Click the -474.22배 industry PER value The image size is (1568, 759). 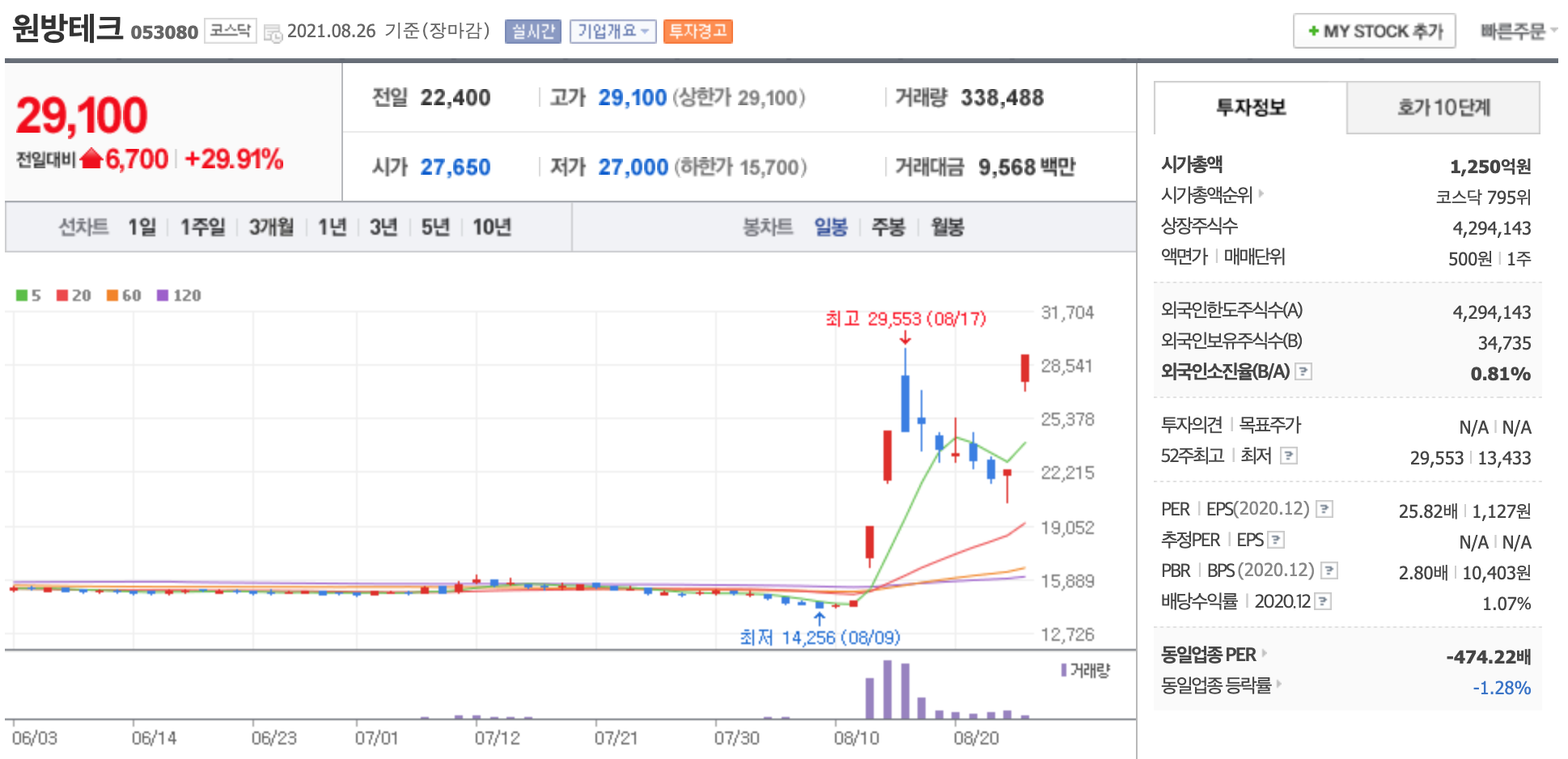click(x=1489, y=657)
